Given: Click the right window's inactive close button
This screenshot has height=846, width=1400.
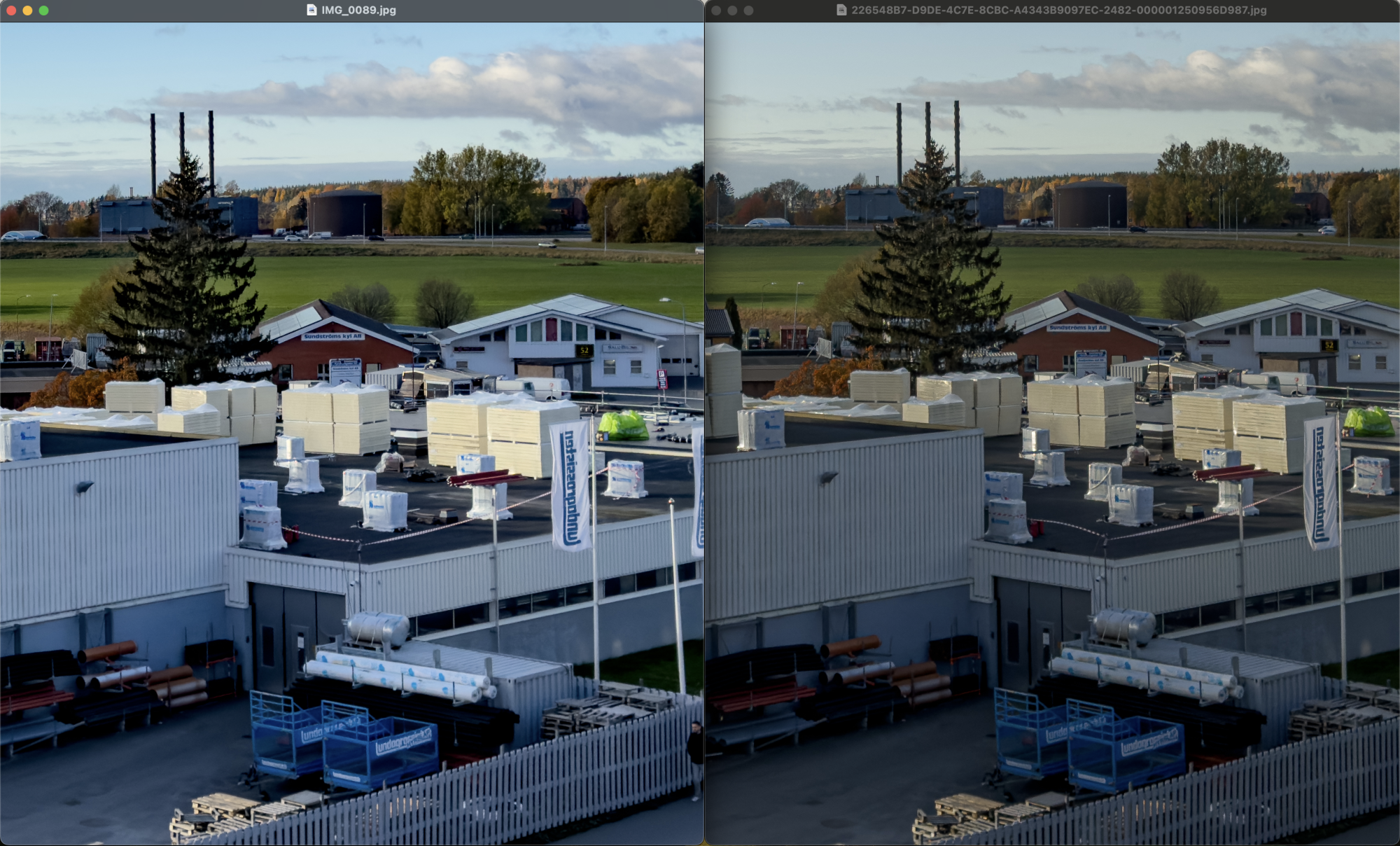Looking at the screenshot, I should click(x=716, y=11).
